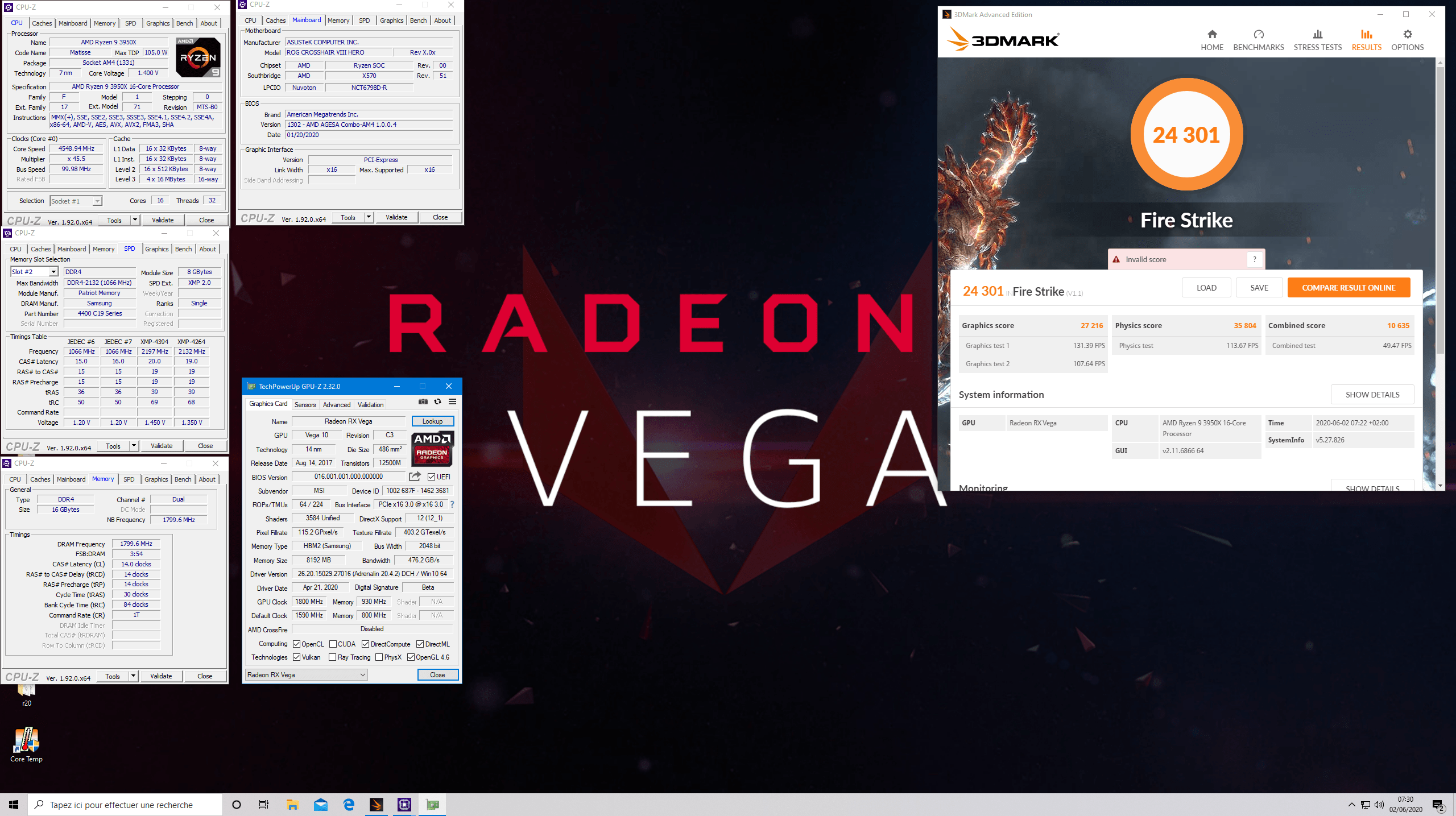Screen dimensions: 1456x816
Task: Open 3DMark OPTIONS gear icon
Action: pos(1408,34)
